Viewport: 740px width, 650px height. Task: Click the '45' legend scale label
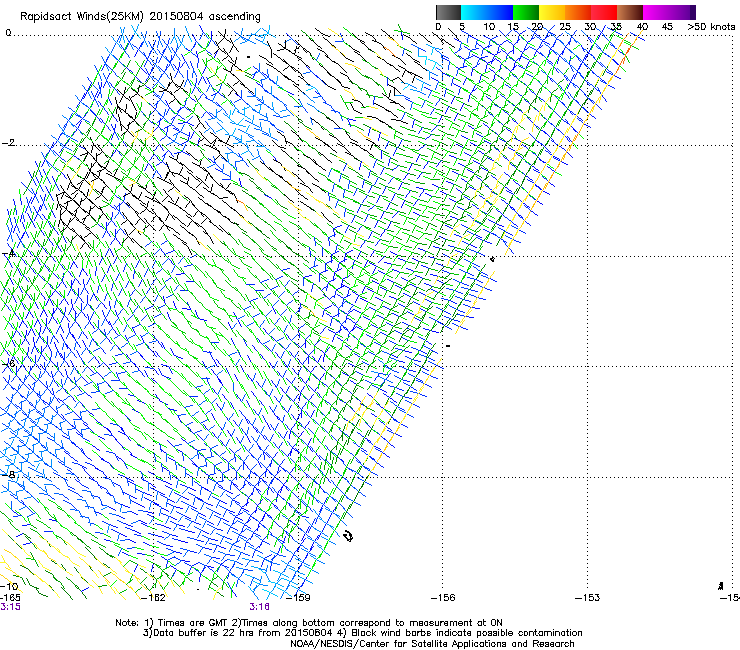(667, 27)
